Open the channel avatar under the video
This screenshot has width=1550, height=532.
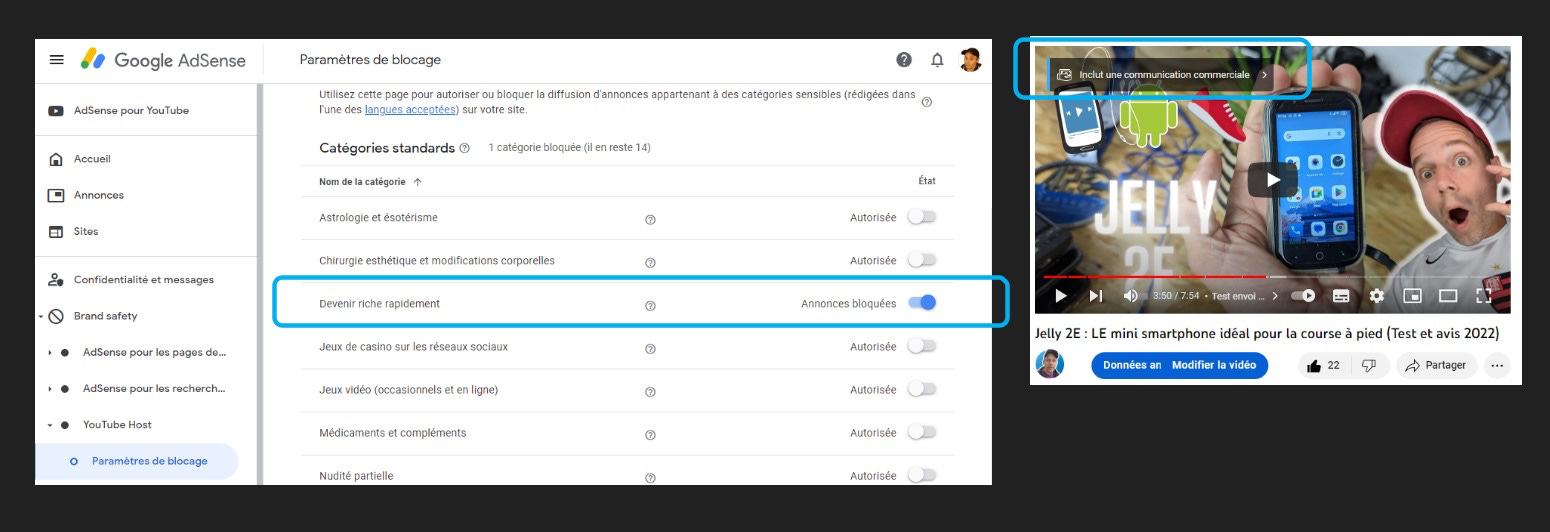pyautogui.click(x=1050, y=365)
